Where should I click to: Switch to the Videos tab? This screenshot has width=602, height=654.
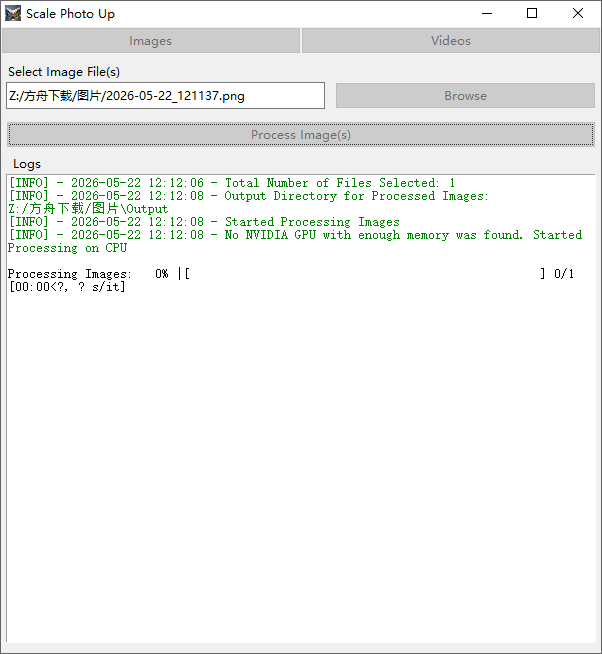tap(451, 40)
